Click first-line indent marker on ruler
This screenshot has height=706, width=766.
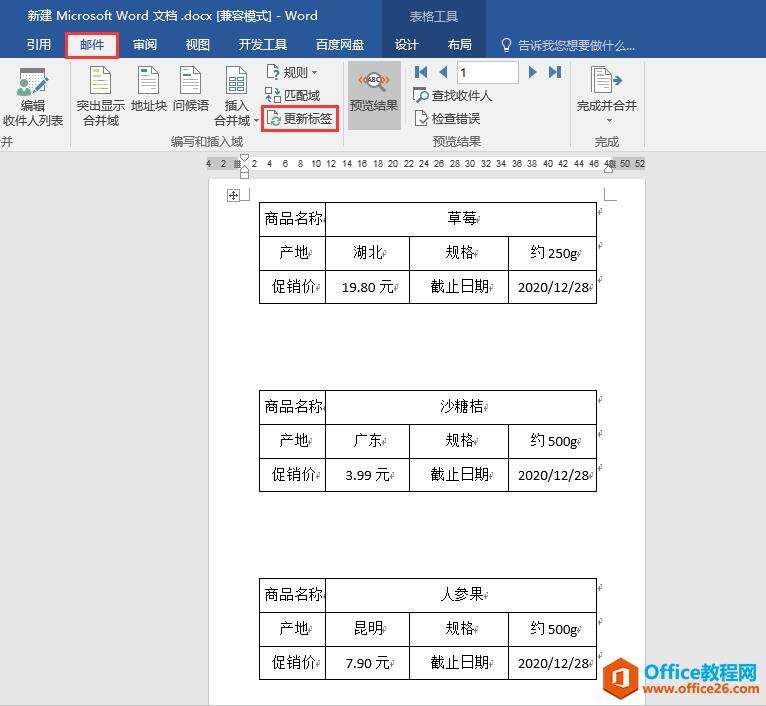[244, 157]
